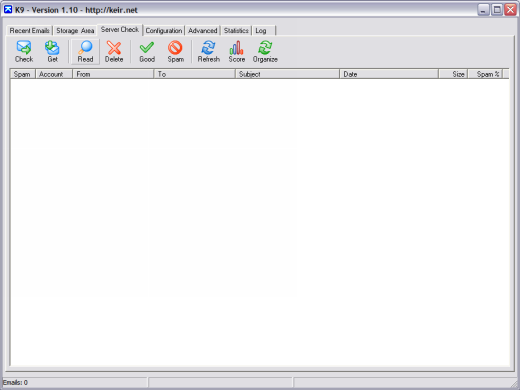Select the Server Check tab
Viewport: 520px width, 390px height.
pos(120,30)
